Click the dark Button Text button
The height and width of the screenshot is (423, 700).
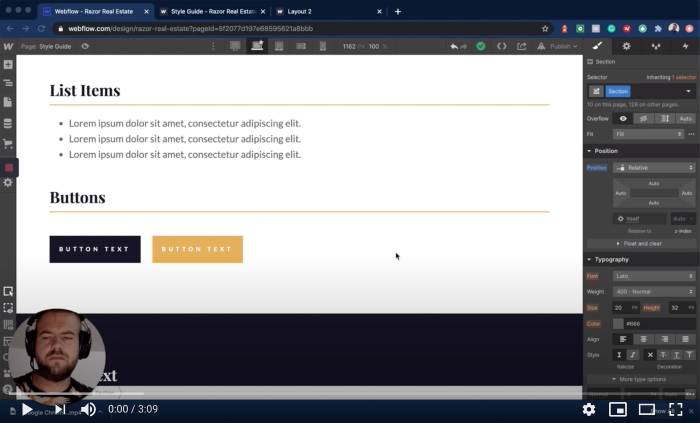click(x=95, y=249)
